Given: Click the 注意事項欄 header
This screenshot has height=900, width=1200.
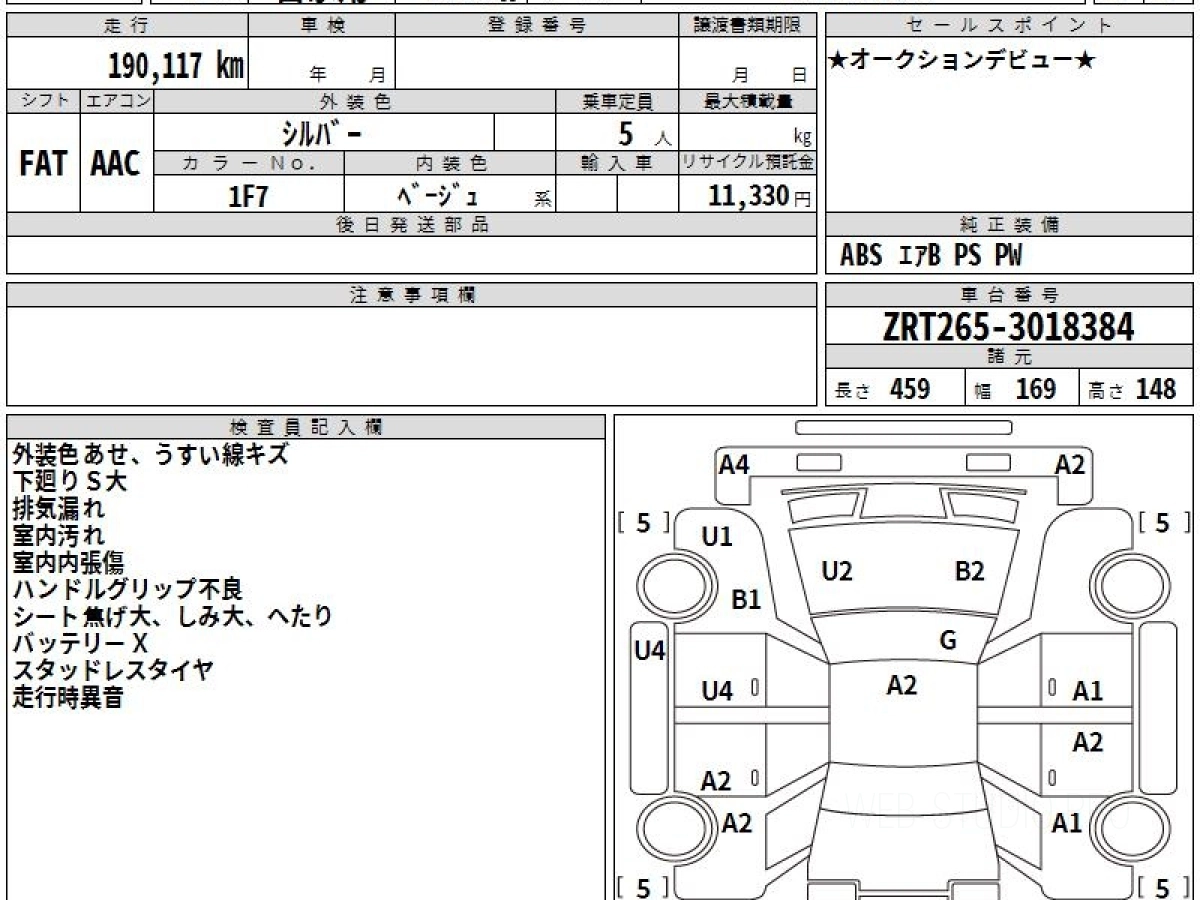Looking at the screenshot, I should [x=412, y=295].
